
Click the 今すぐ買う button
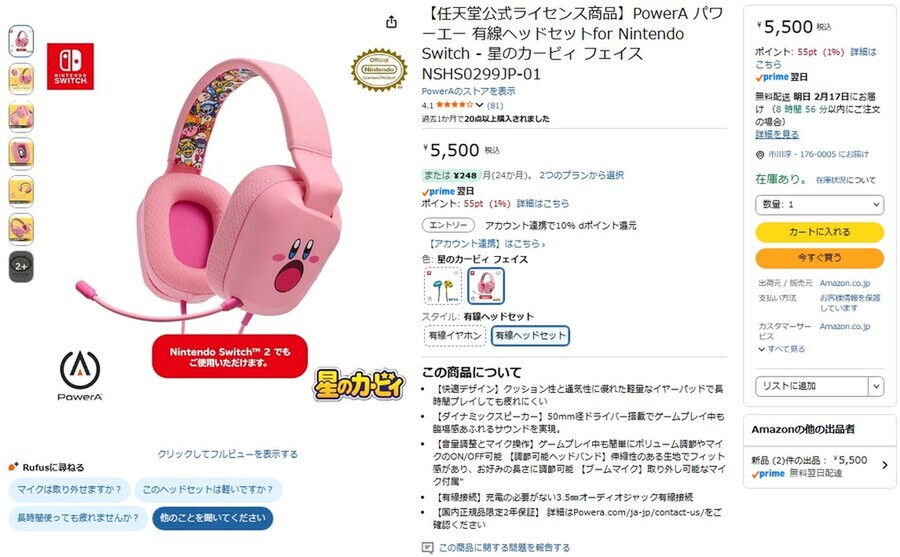(819, 258)
